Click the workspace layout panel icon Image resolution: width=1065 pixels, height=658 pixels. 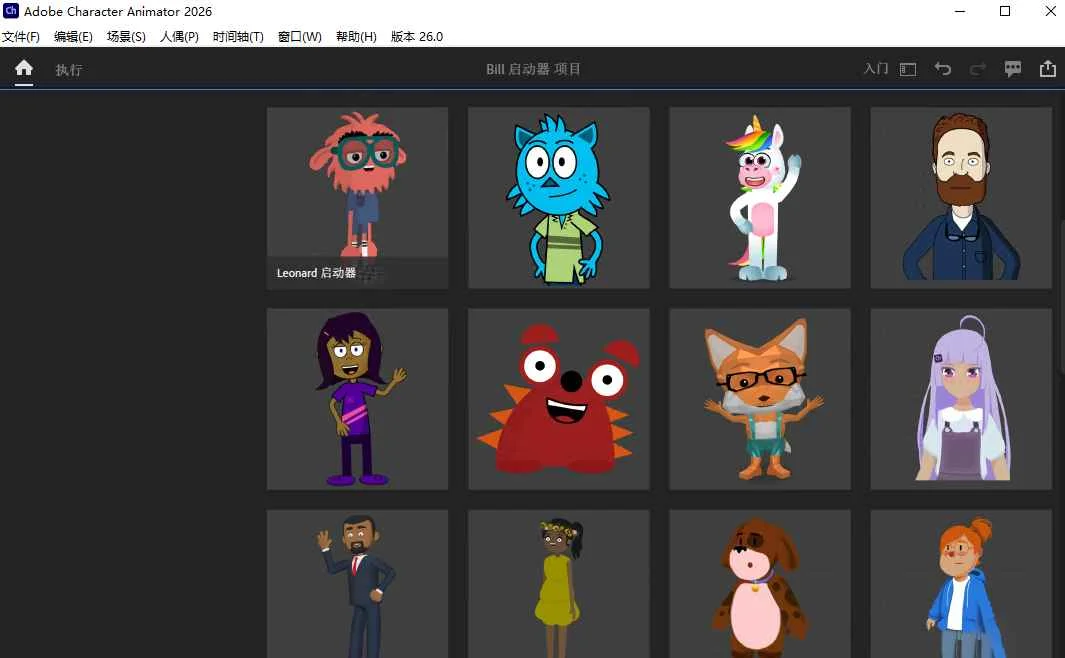point(908,69)
